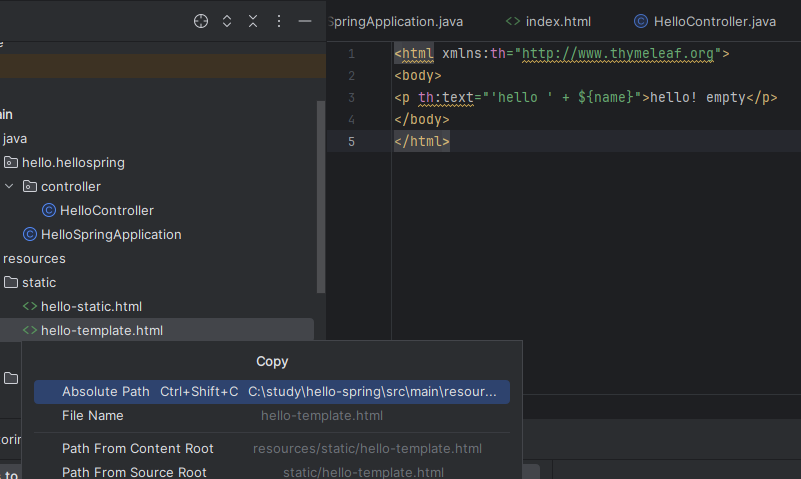Click the th:text attribute on line 3
This screenshot has width=801, height=479.
click(445, 98)
